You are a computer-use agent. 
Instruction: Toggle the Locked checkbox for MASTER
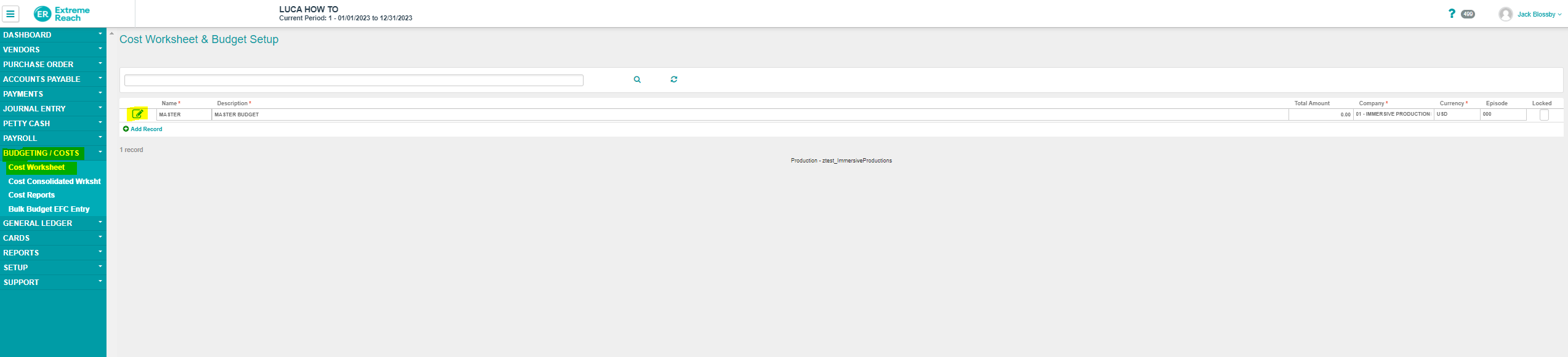tap(1544, 114)
